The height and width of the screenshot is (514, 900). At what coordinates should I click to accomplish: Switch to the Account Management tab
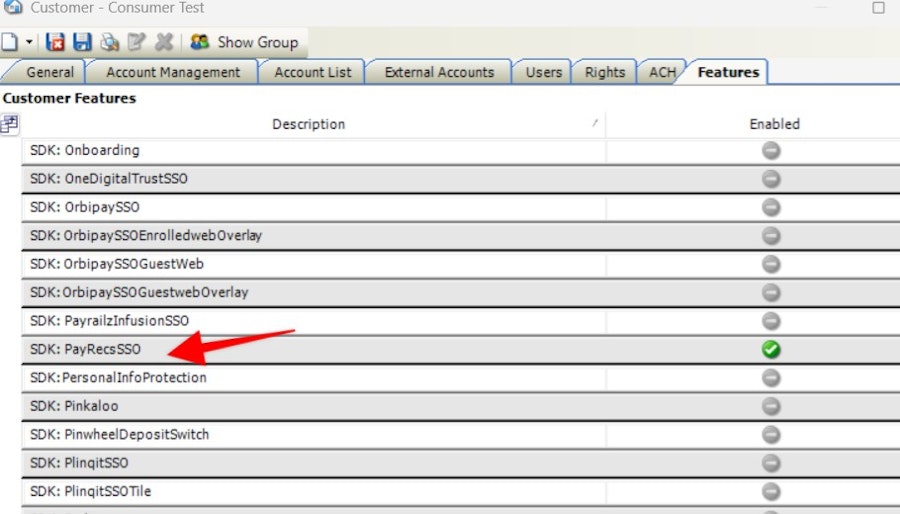pyautogui.click(x=173, y=72)
